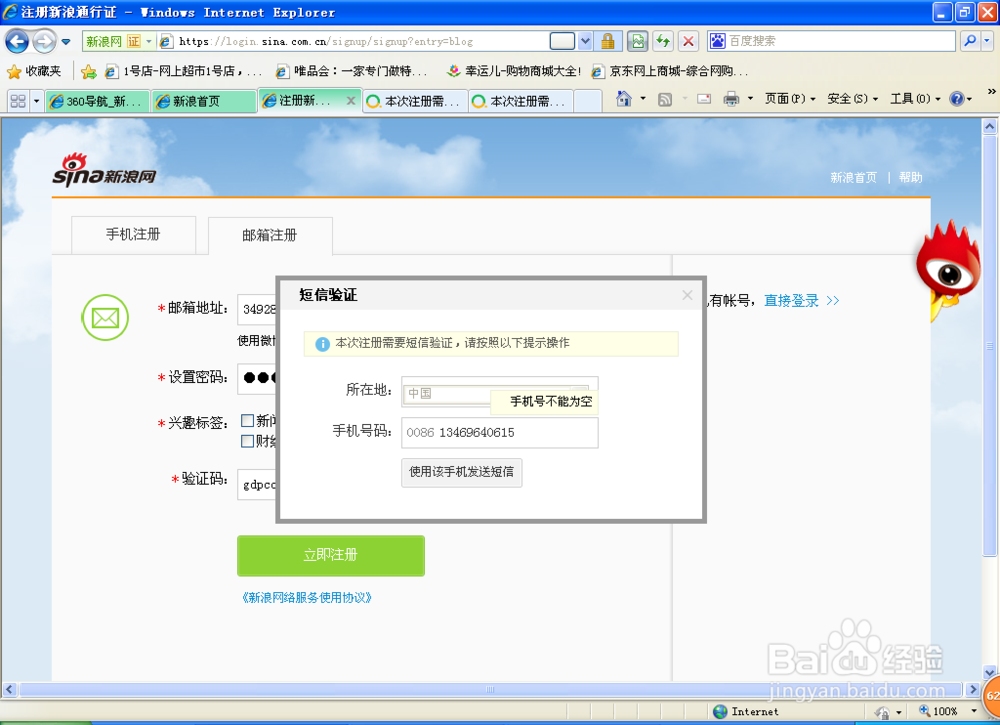Click the padlock security icon in address bar
The height and width of the screenshot is (725, 1000).
pos(609,41)
